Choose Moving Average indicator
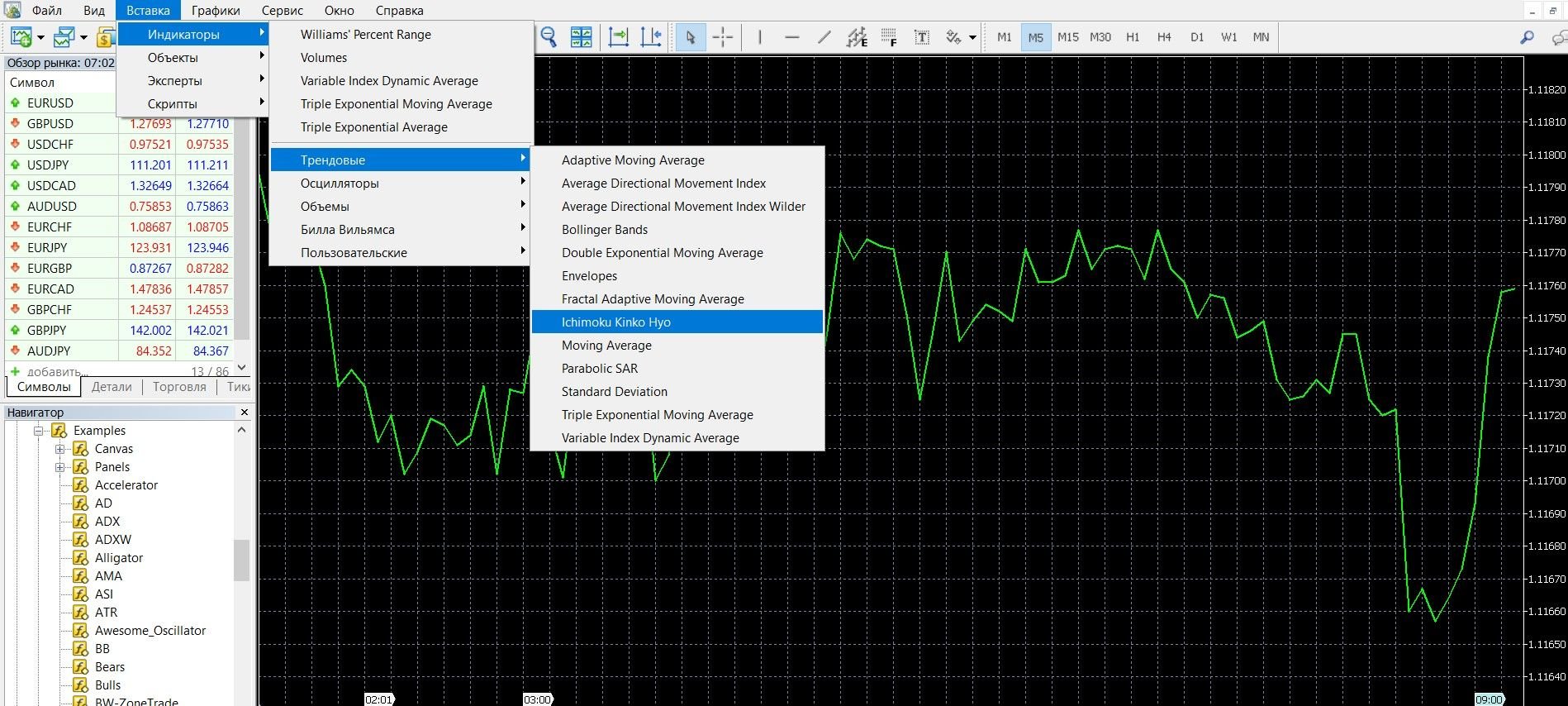 point(677,346)
